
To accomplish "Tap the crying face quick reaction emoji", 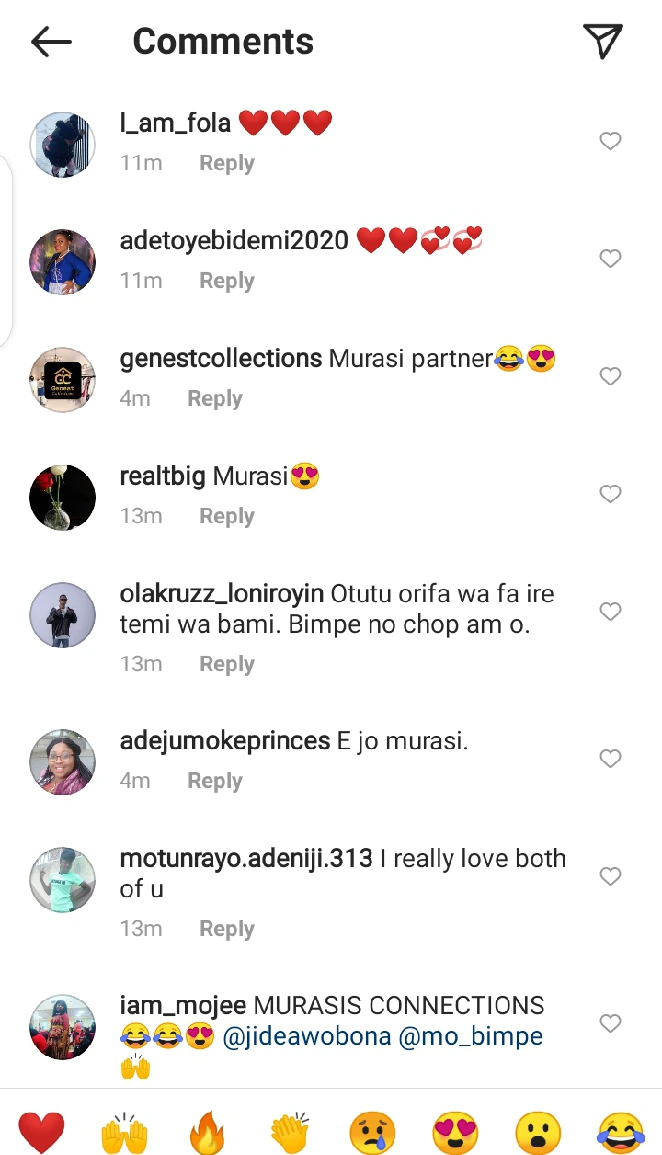I will pos(373,1134).
